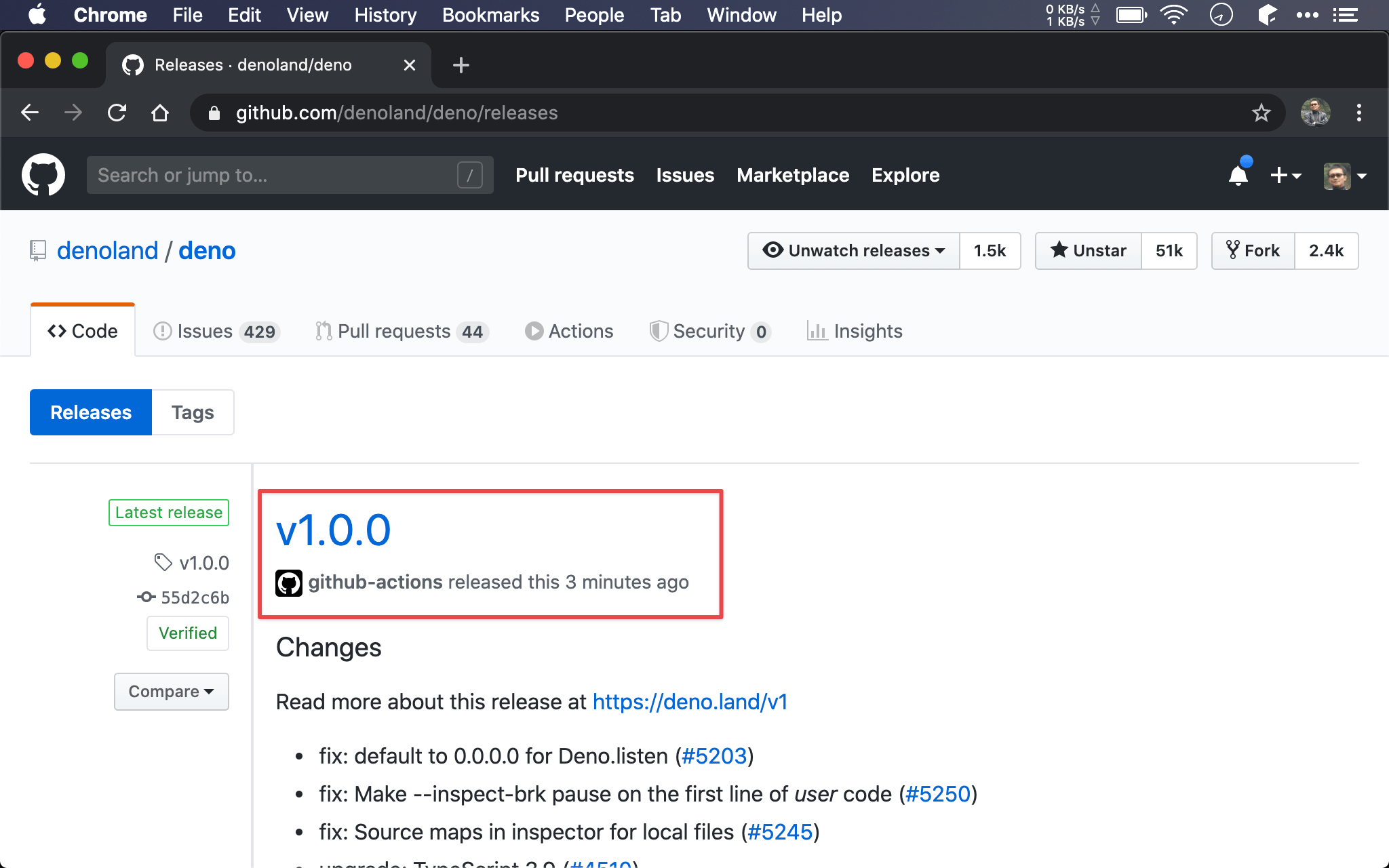Click the circular clock icon in the menu bar

click(x=1221, y=15)
